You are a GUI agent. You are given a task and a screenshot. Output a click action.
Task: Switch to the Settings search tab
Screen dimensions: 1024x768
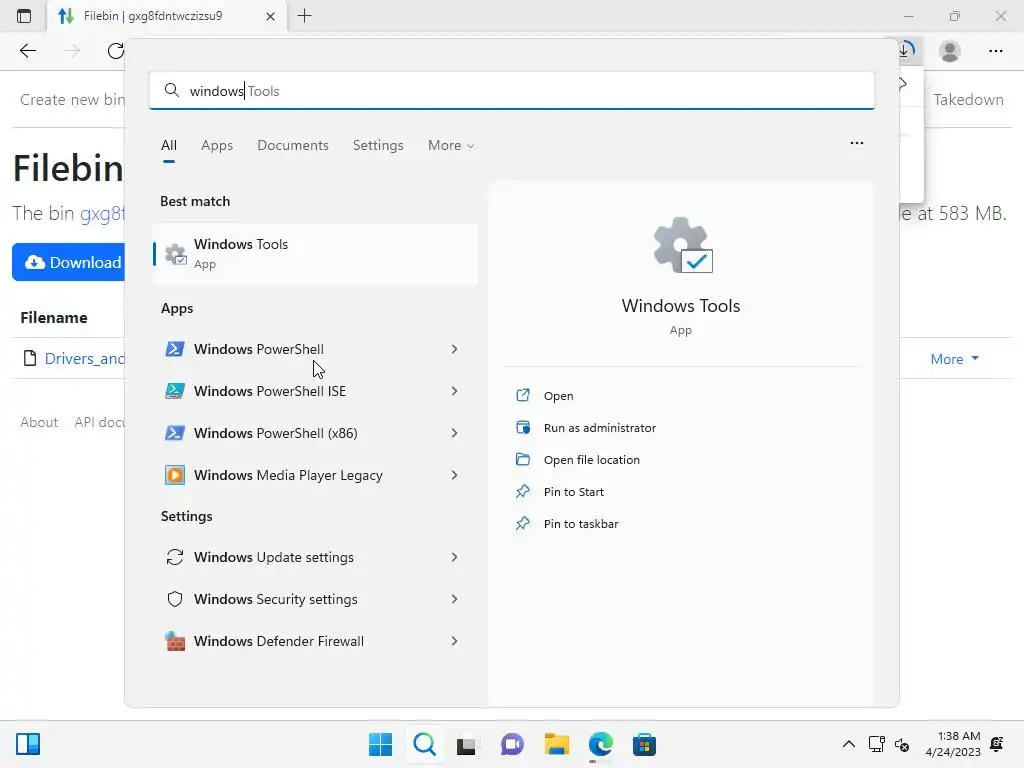point(378,146)
